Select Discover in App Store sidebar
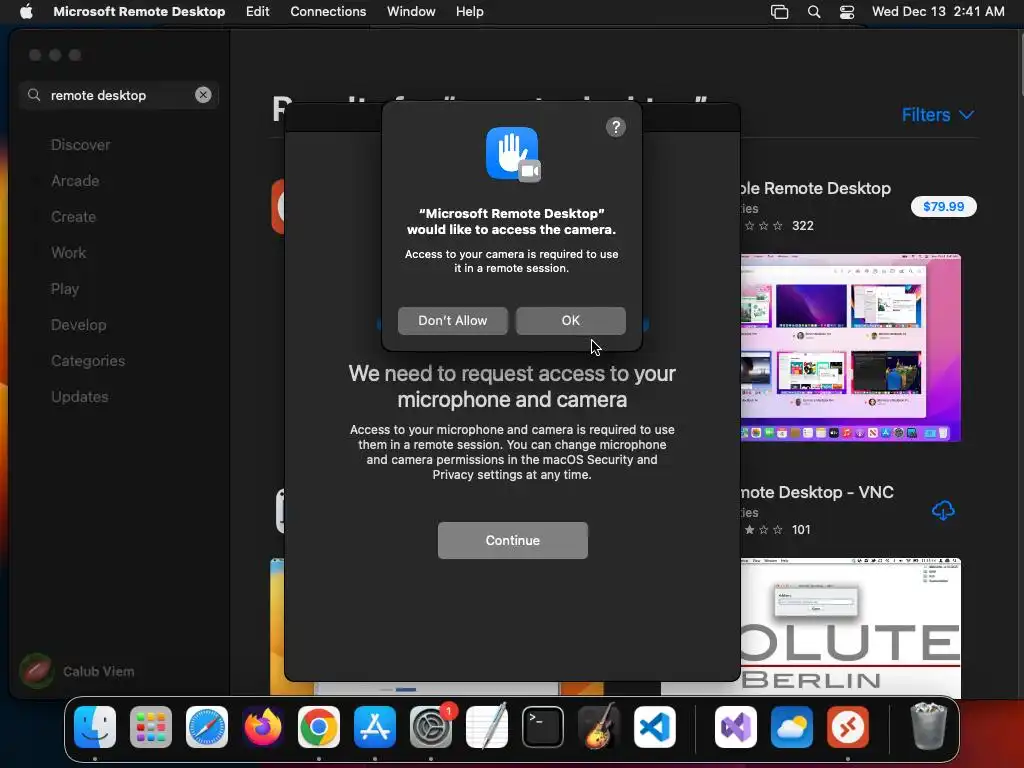Image resolution: width=1024 pixels, height=768 pixels. [80, 145]
